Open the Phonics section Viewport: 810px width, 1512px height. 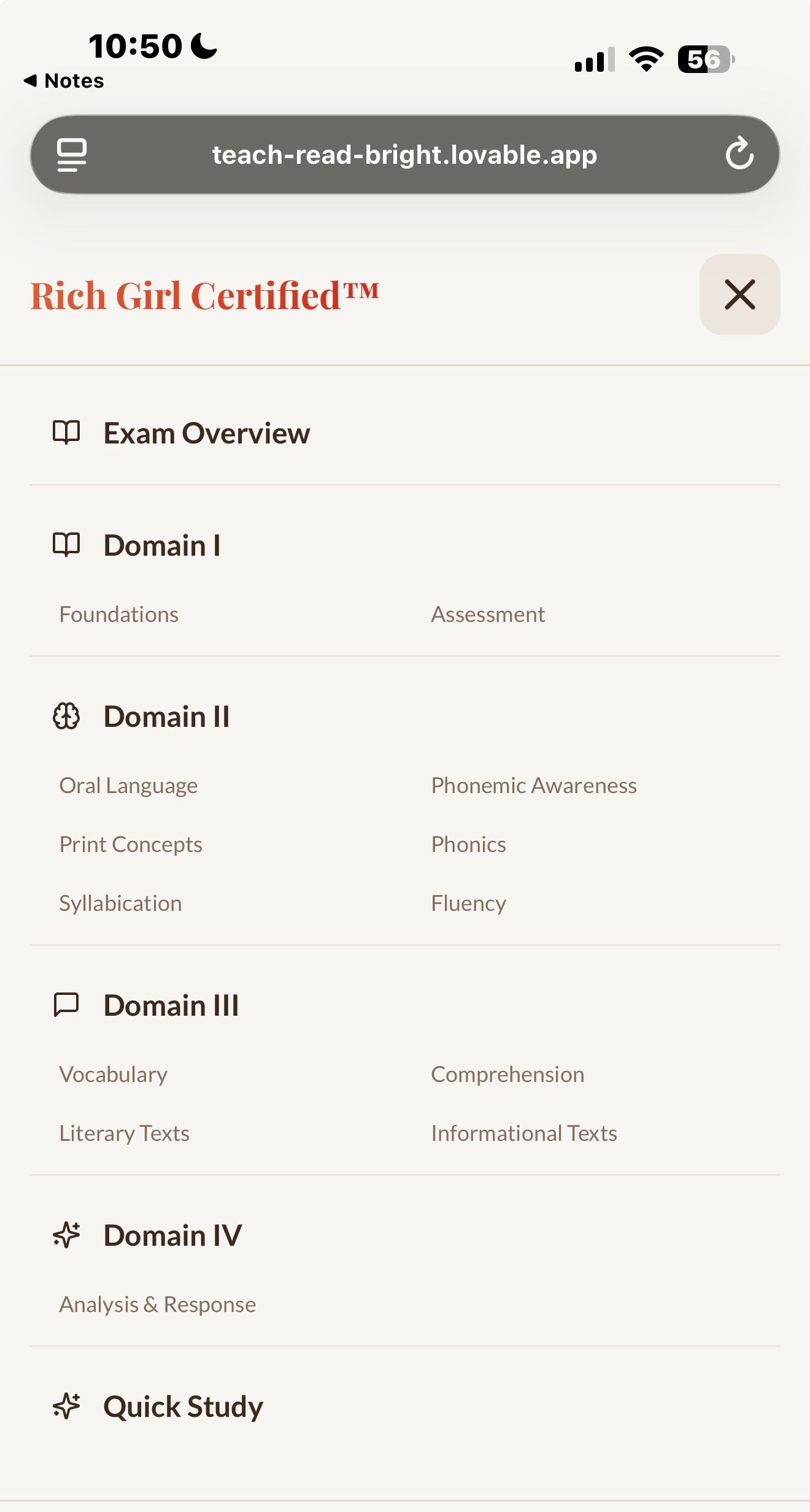pyautogui.click(x=468, y=843)
